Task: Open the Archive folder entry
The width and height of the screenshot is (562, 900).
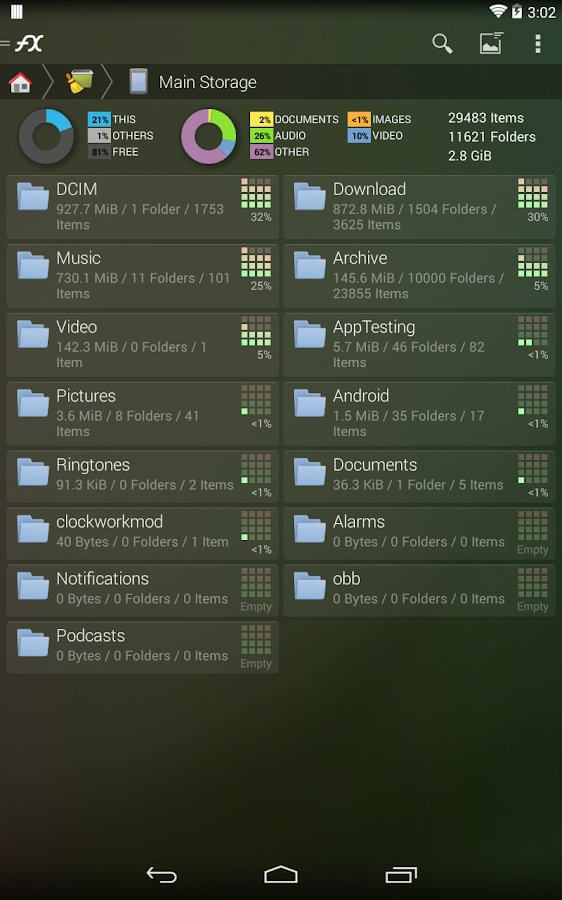Action: click(419, 276)
